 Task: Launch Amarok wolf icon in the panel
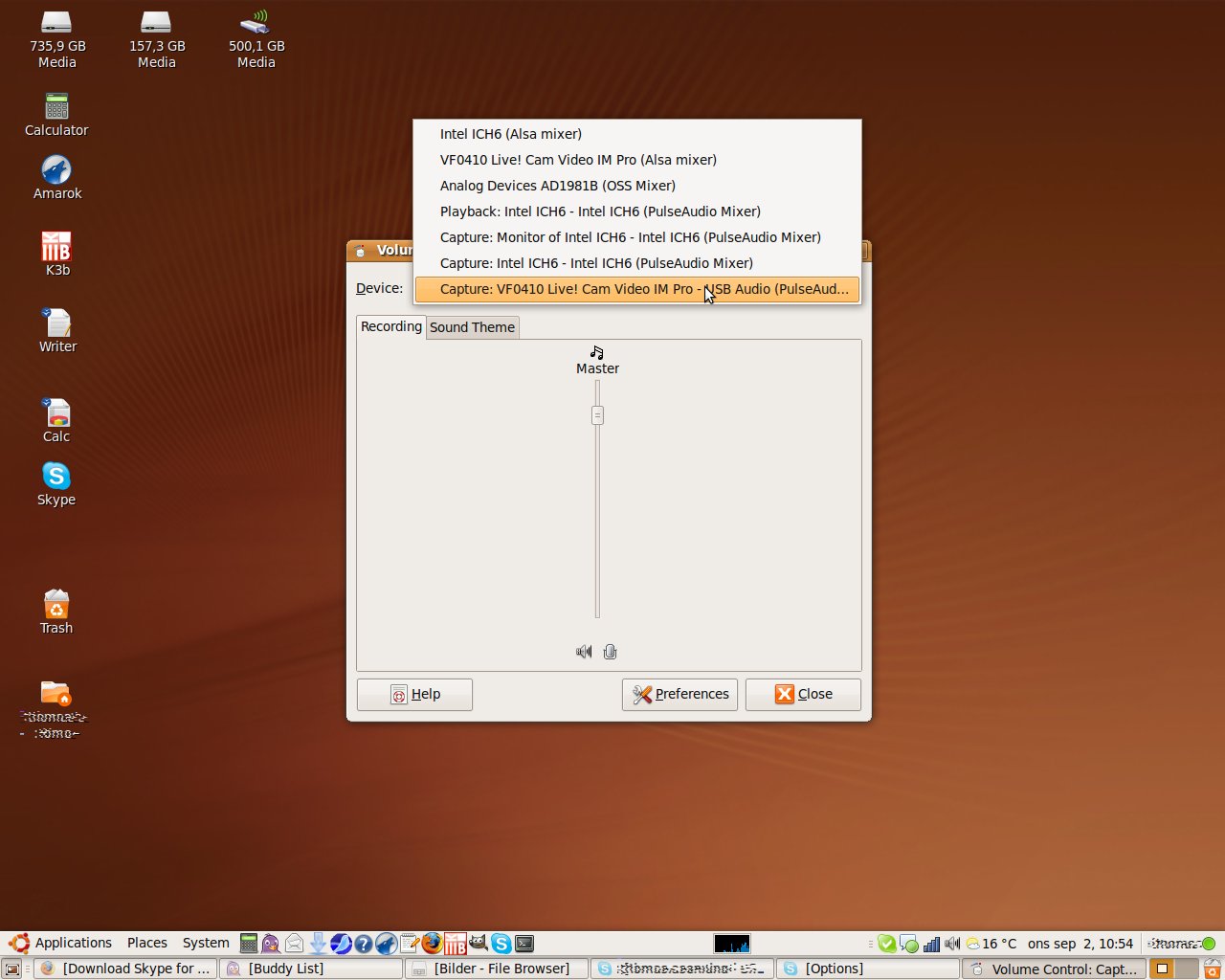pyautogui.click(x=387, y=944)
